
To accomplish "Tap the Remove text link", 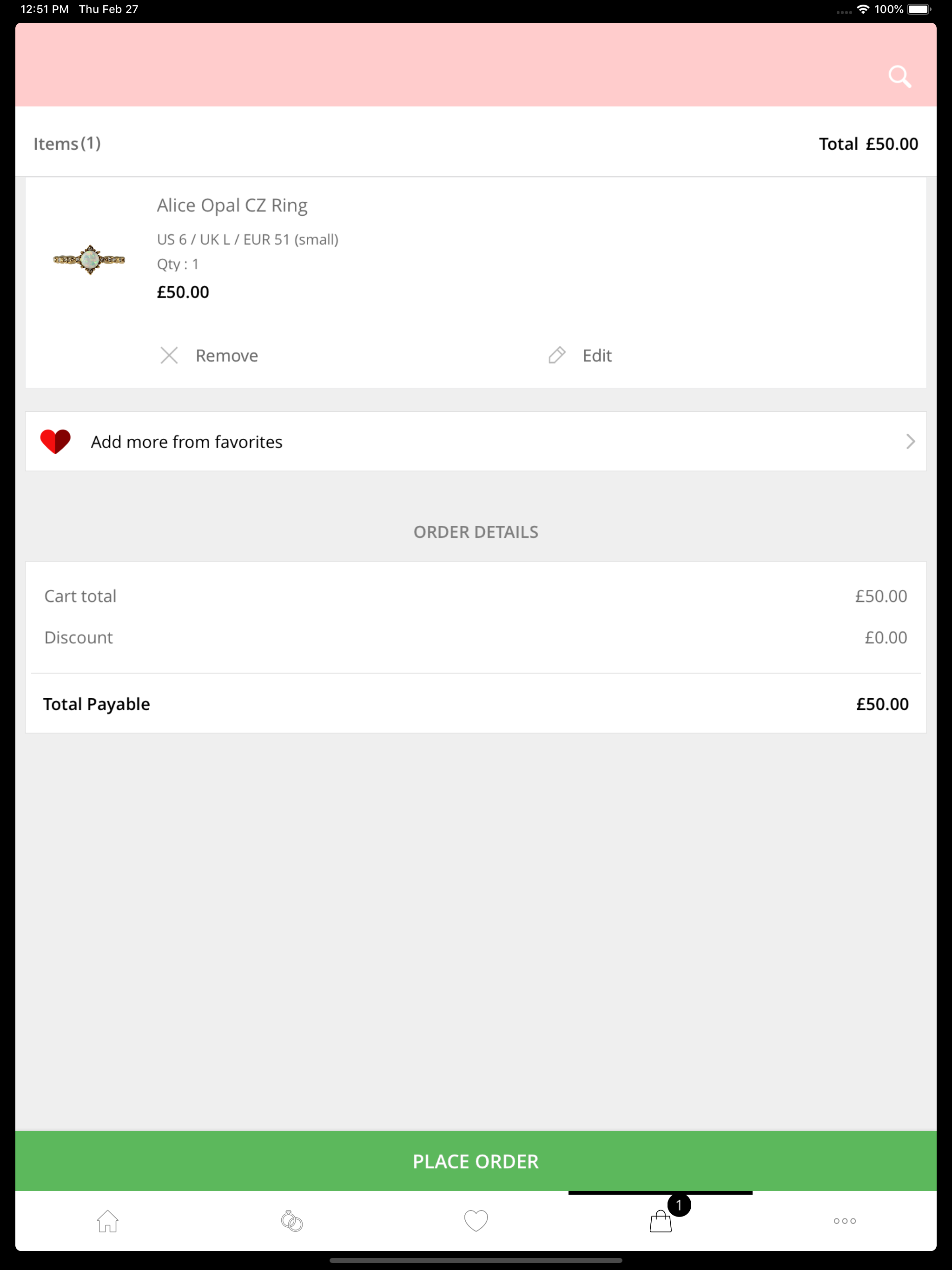I will (227, 356).
